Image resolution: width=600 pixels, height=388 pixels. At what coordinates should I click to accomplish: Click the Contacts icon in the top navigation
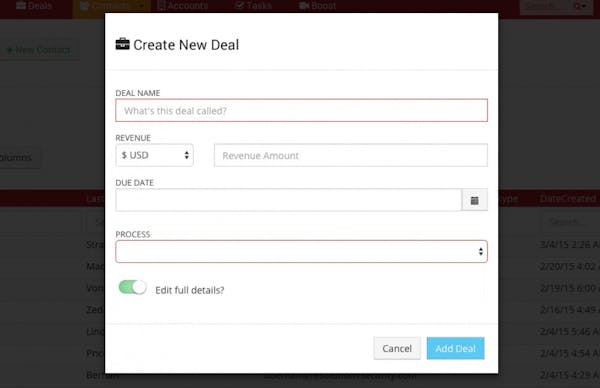(85, 5)
